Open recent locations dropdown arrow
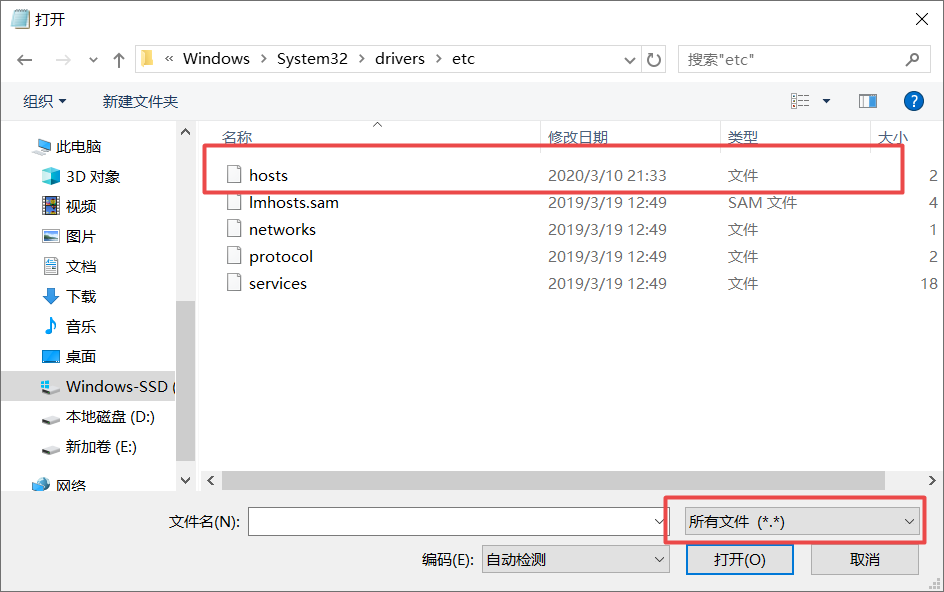The height and width of the screenshot is (592, 944). click(x=93, y=60)
